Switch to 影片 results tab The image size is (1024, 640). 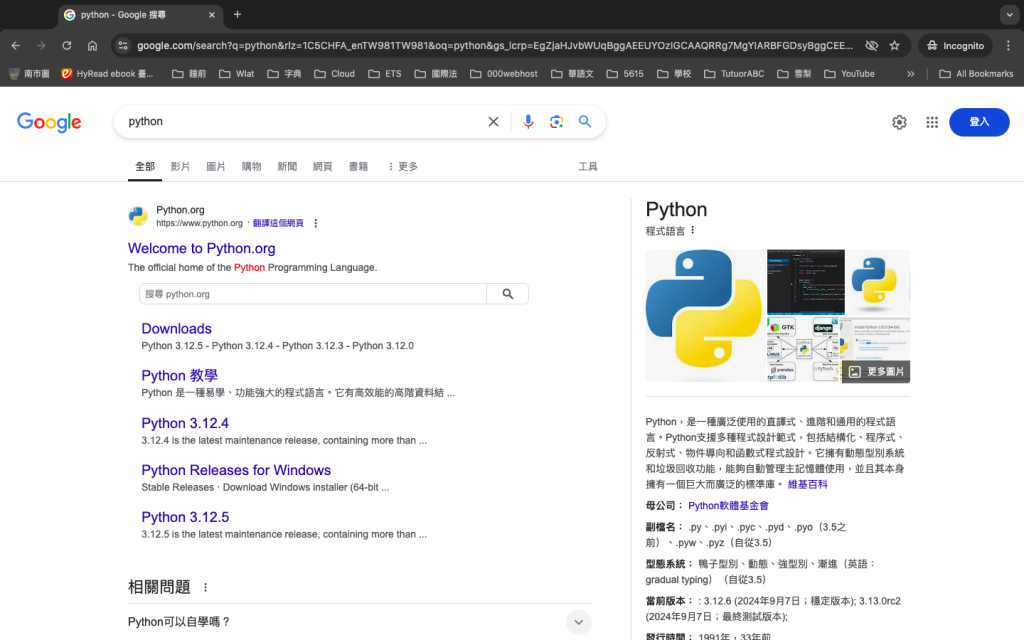click(x=180, y=167)
